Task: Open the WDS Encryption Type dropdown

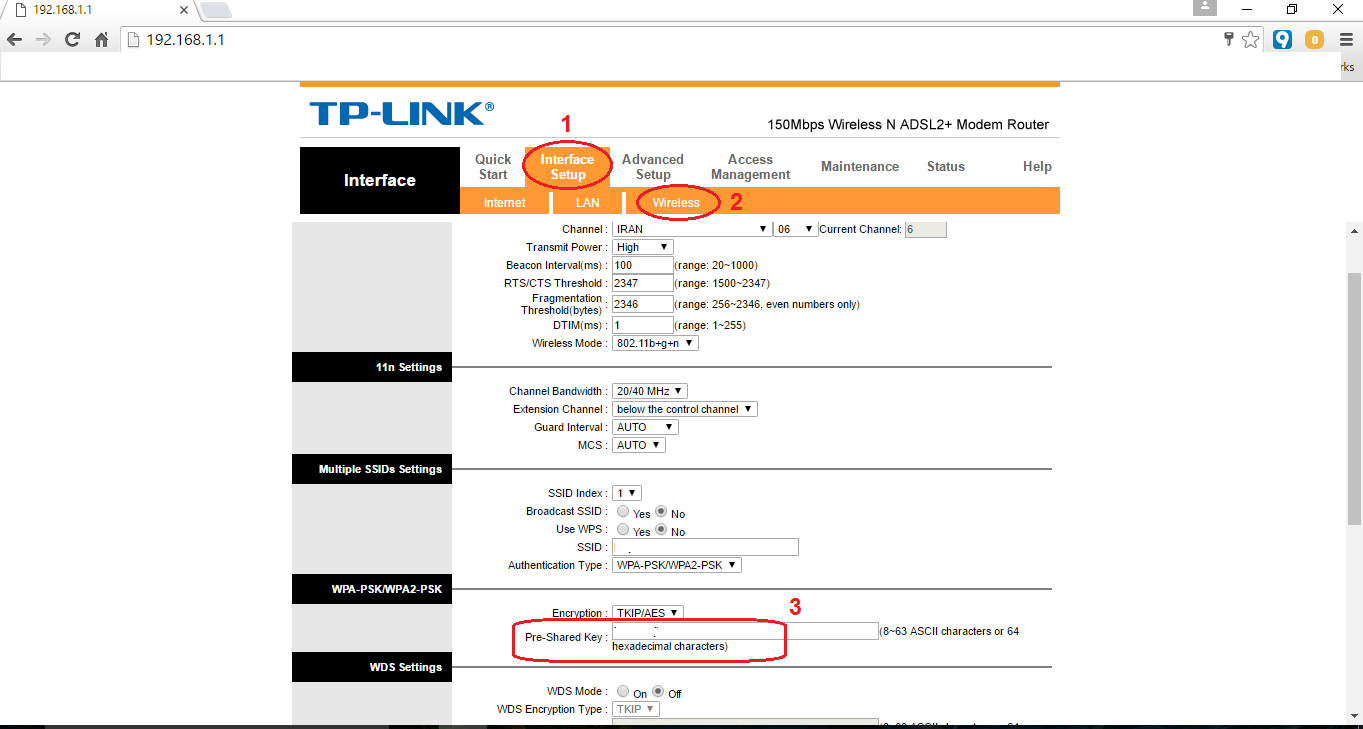Action: [x=636, y=709]
